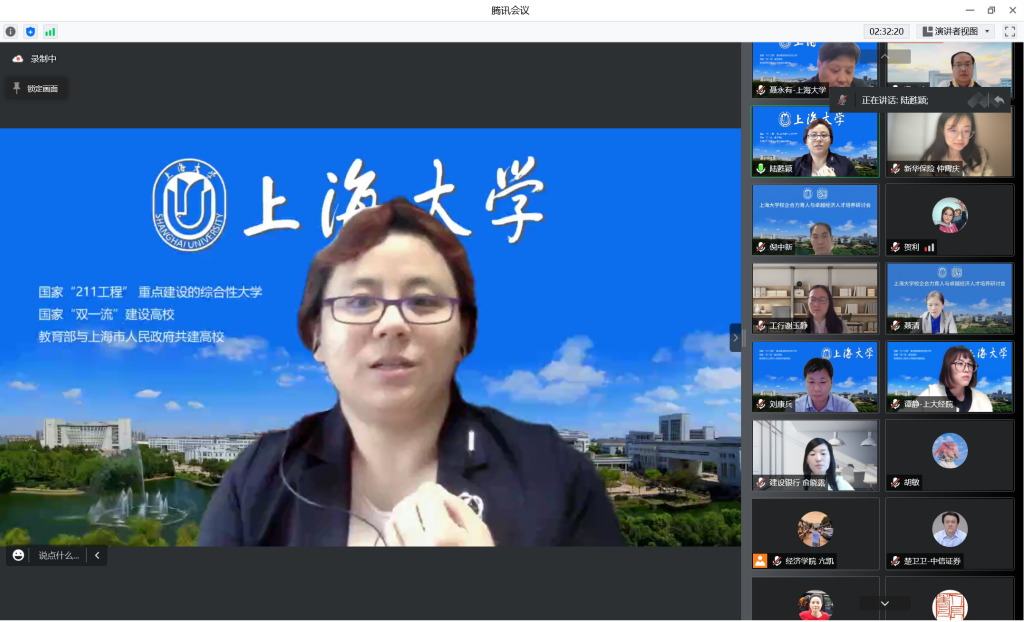
Task: Select 聂永有-上海大学's video thumbnail
Action: coord(815,70)
